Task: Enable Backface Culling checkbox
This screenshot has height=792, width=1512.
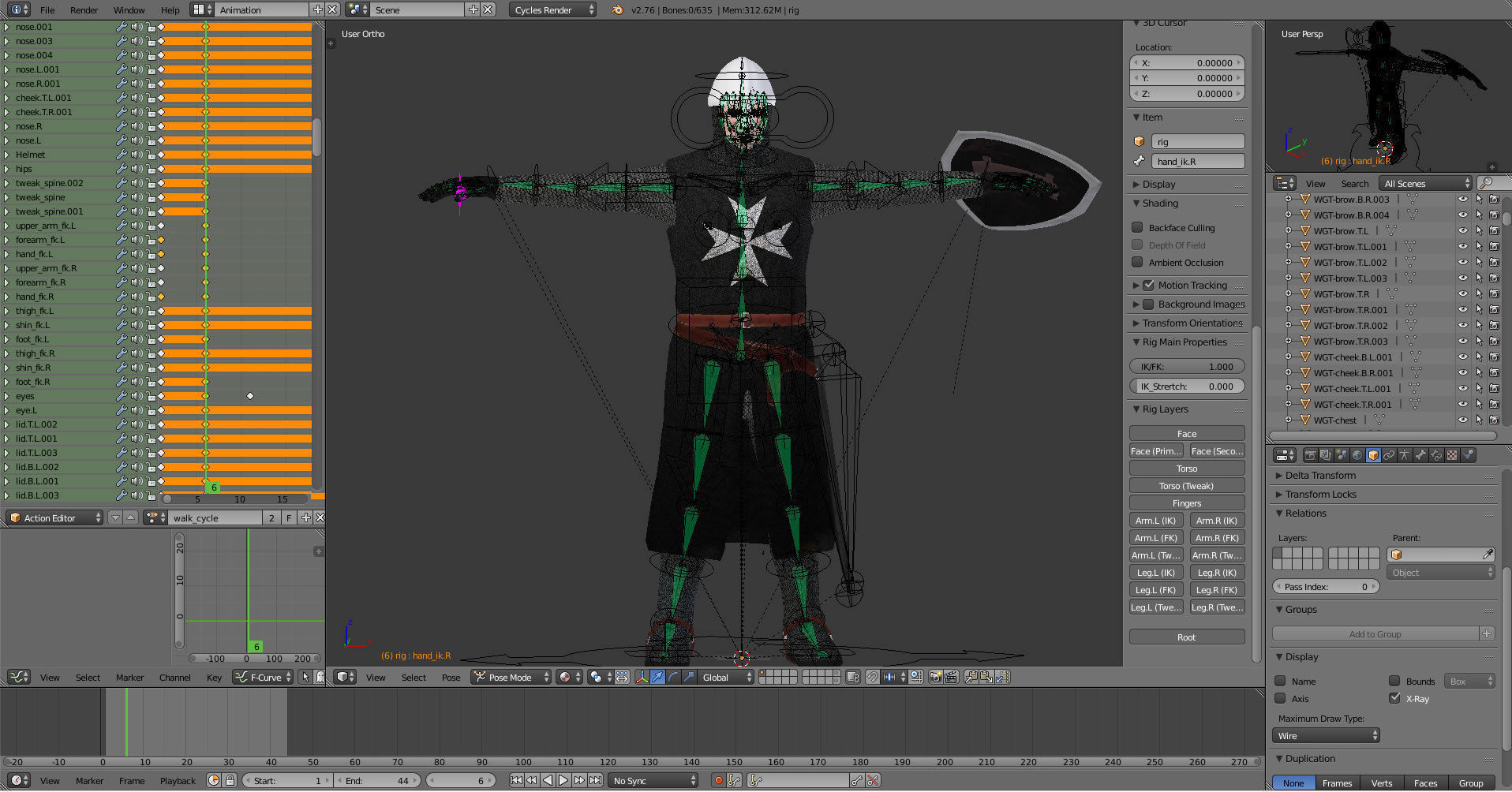Action: 1137,227
